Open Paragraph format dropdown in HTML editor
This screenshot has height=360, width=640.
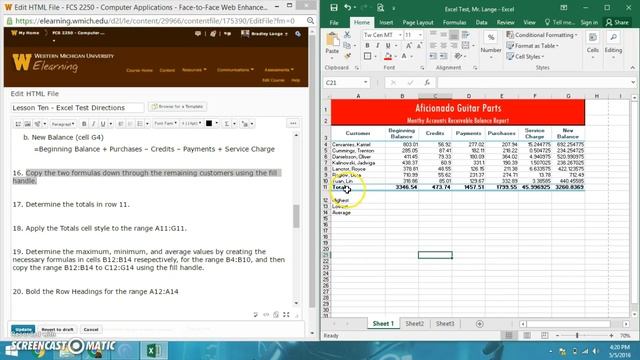[63, 124]
